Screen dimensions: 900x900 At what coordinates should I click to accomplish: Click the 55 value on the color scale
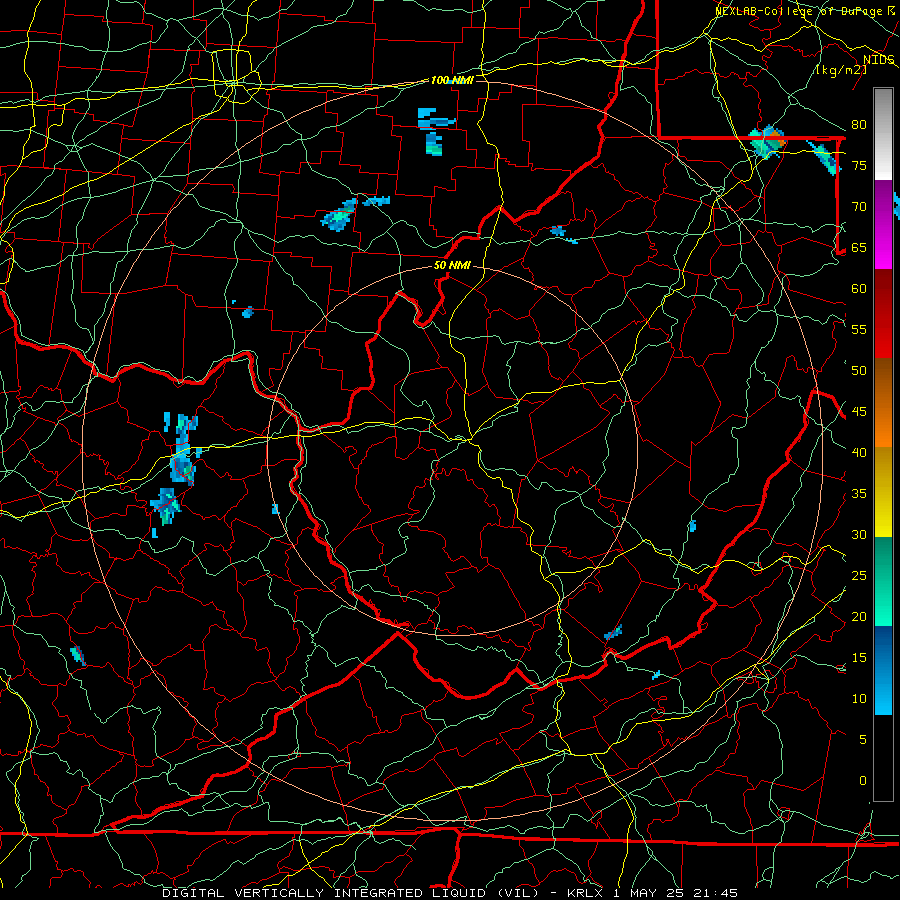point(859,329)
